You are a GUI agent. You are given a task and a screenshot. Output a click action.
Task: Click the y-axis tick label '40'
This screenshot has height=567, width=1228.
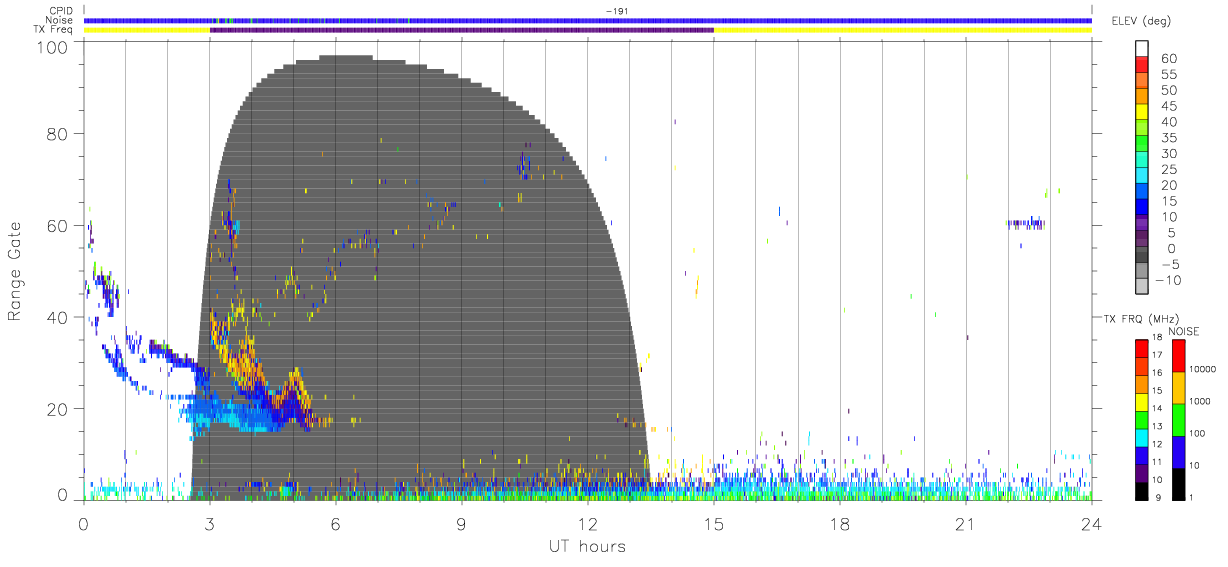pyautogui.click(x=57, y=317)
